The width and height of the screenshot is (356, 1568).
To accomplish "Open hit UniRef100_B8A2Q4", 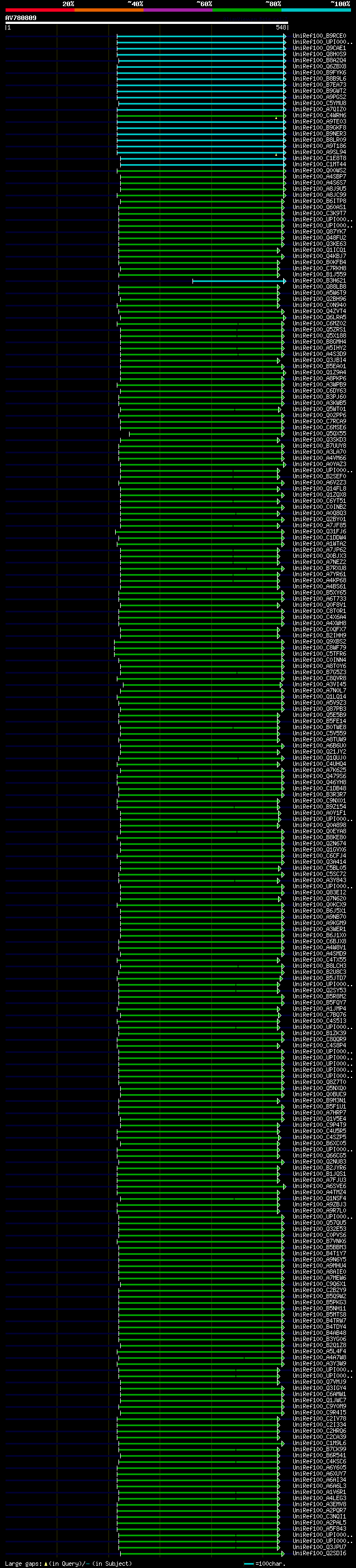I will coord(319,60).
